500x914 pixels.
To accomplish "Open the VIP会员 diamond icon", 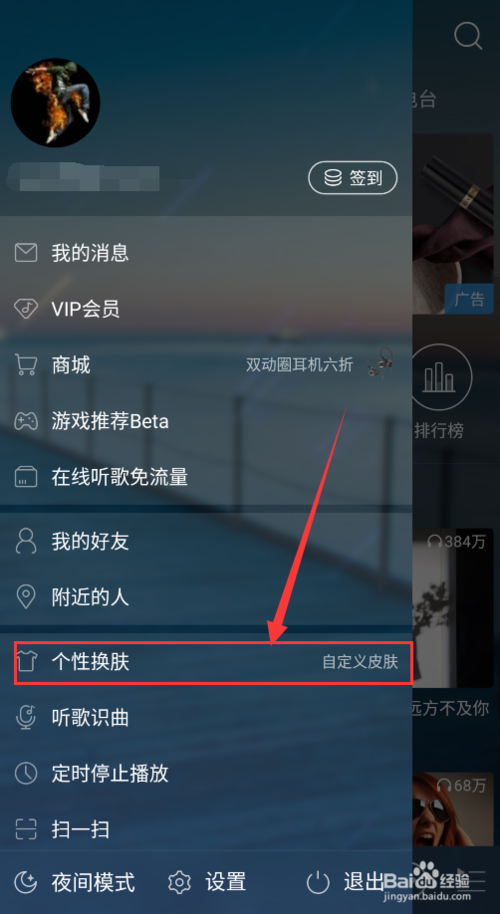I will point(26,309).
